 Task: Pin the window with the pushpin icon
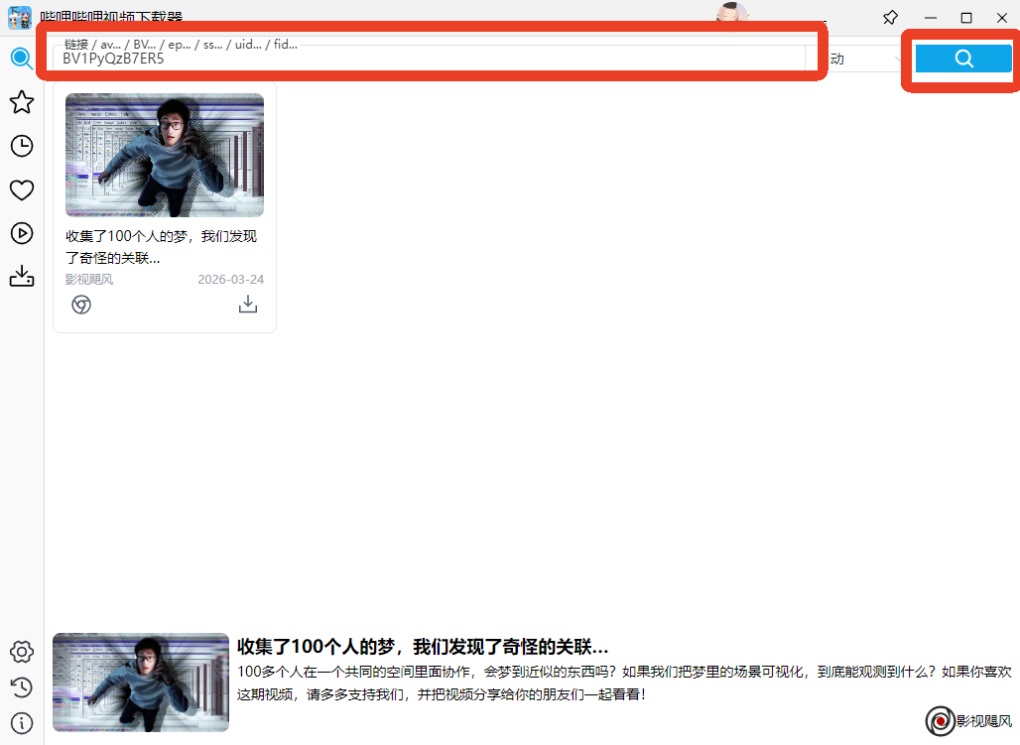click(x=891, y=18)
